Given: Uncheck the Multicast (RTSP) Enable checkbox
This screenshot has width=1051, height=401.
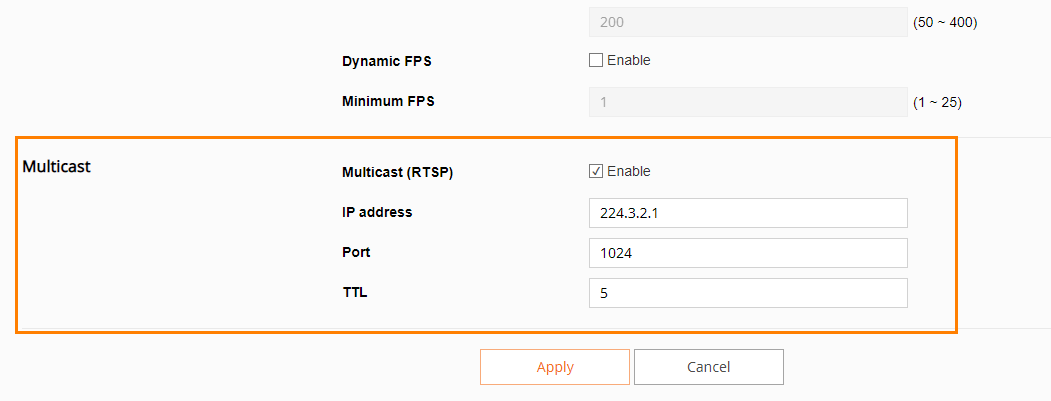Looking at the screenshot, I should point(596,171).
